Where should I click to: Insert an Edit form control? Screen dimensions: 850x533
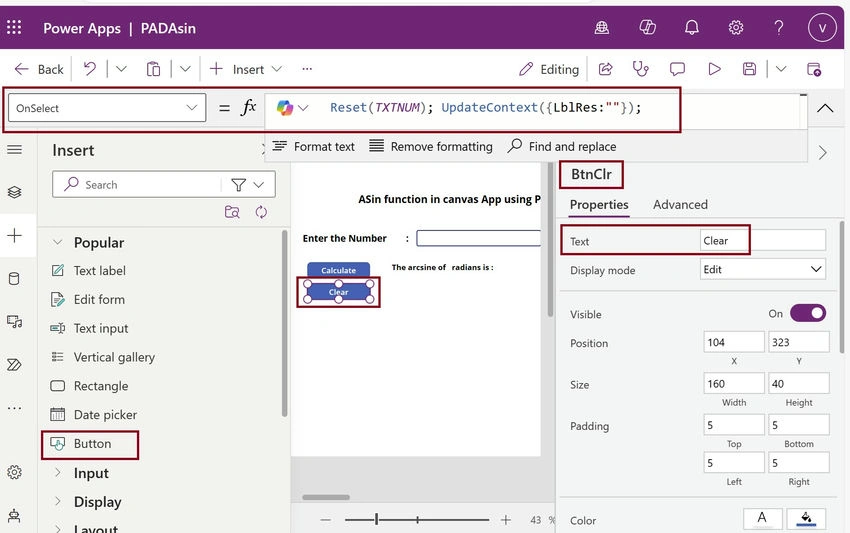[87, 299]
